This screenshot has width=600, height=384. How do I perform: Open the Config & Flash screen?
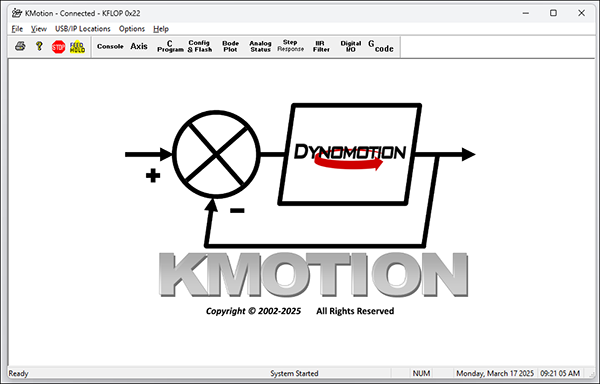tap(200, 46)
